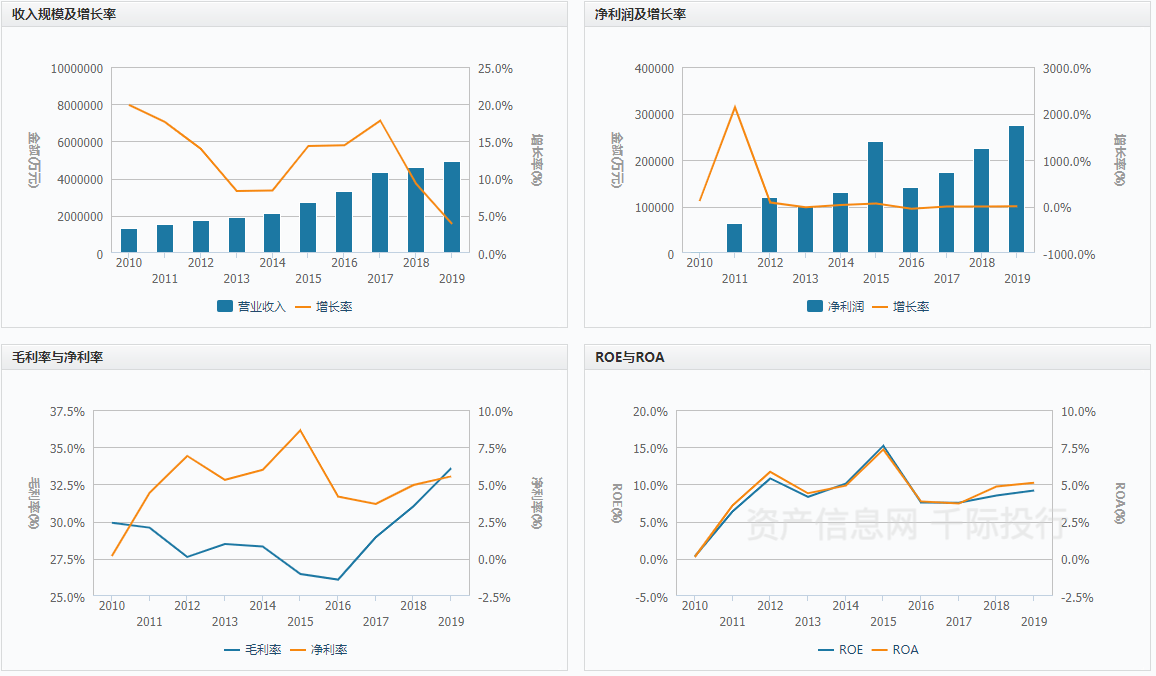
Task: Toggle the ROE legend line icon
Action: coord(826,649)
